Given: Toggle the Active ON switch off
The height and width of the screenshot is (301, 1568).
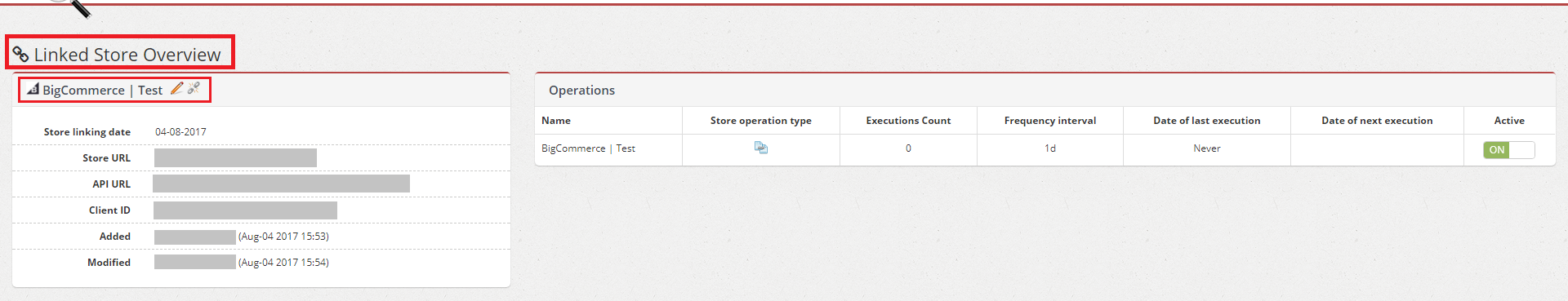Looking at the screenshot, I should [x=1509, y=149].
